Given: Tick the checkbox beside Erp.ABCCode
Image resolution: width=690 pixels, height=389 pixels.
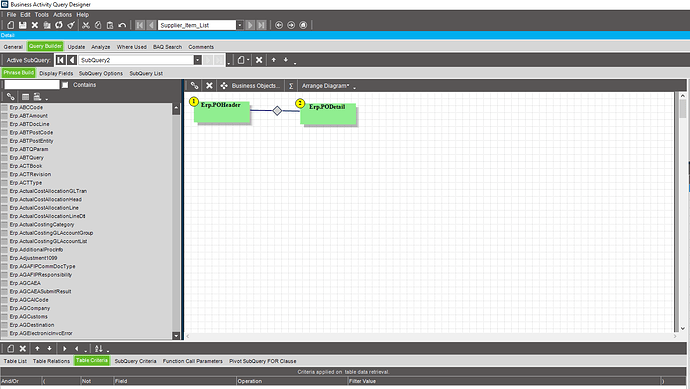Looking at the screenshot, I should (5, 107).
